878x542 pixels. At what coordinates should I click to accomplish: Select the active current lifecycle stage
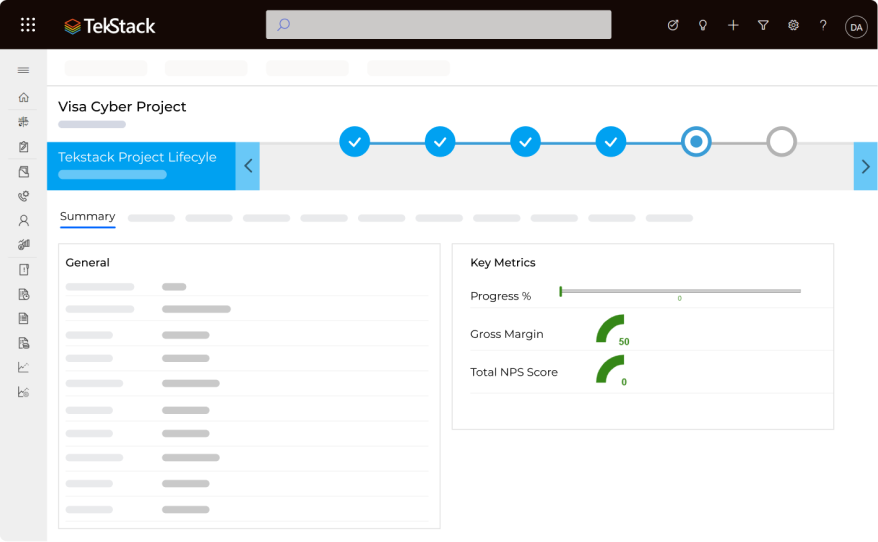point(696,142)
